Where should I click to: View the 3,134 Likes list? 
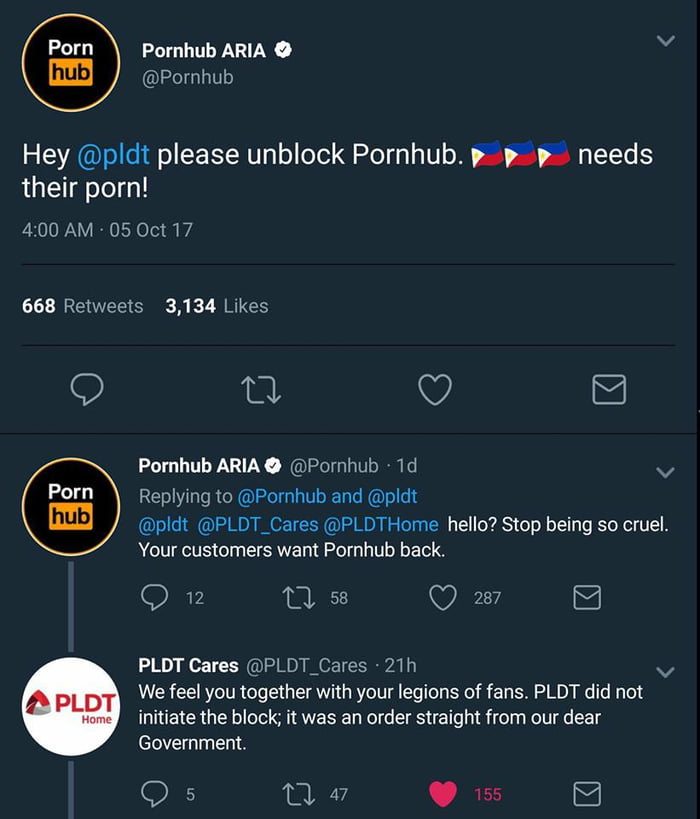point(217,306)
